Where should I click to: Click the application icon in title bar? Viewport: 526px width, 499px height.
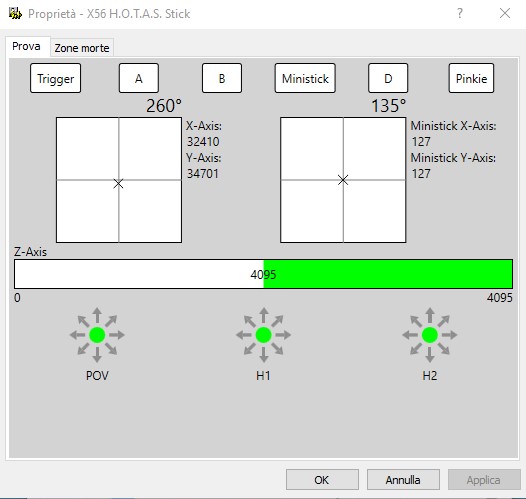tap(15, 13)
